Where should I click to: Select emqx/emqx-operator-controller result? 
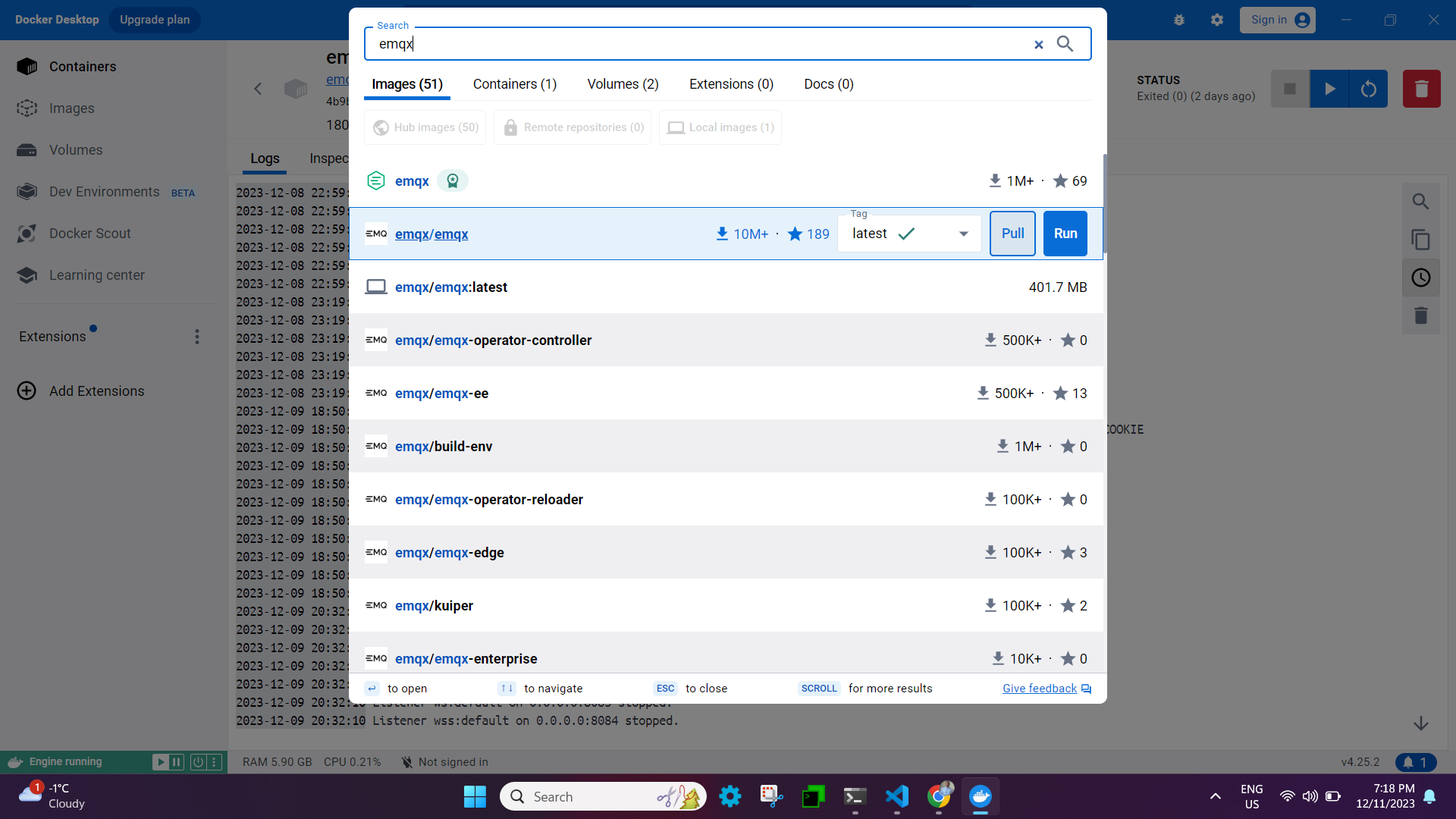pos(726,340)
